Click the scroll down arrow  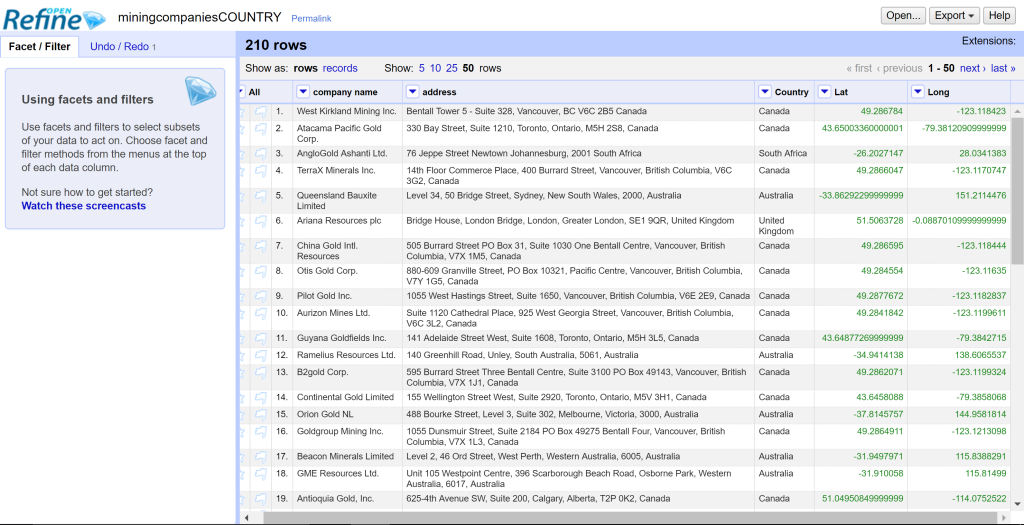click(1017, 503)
